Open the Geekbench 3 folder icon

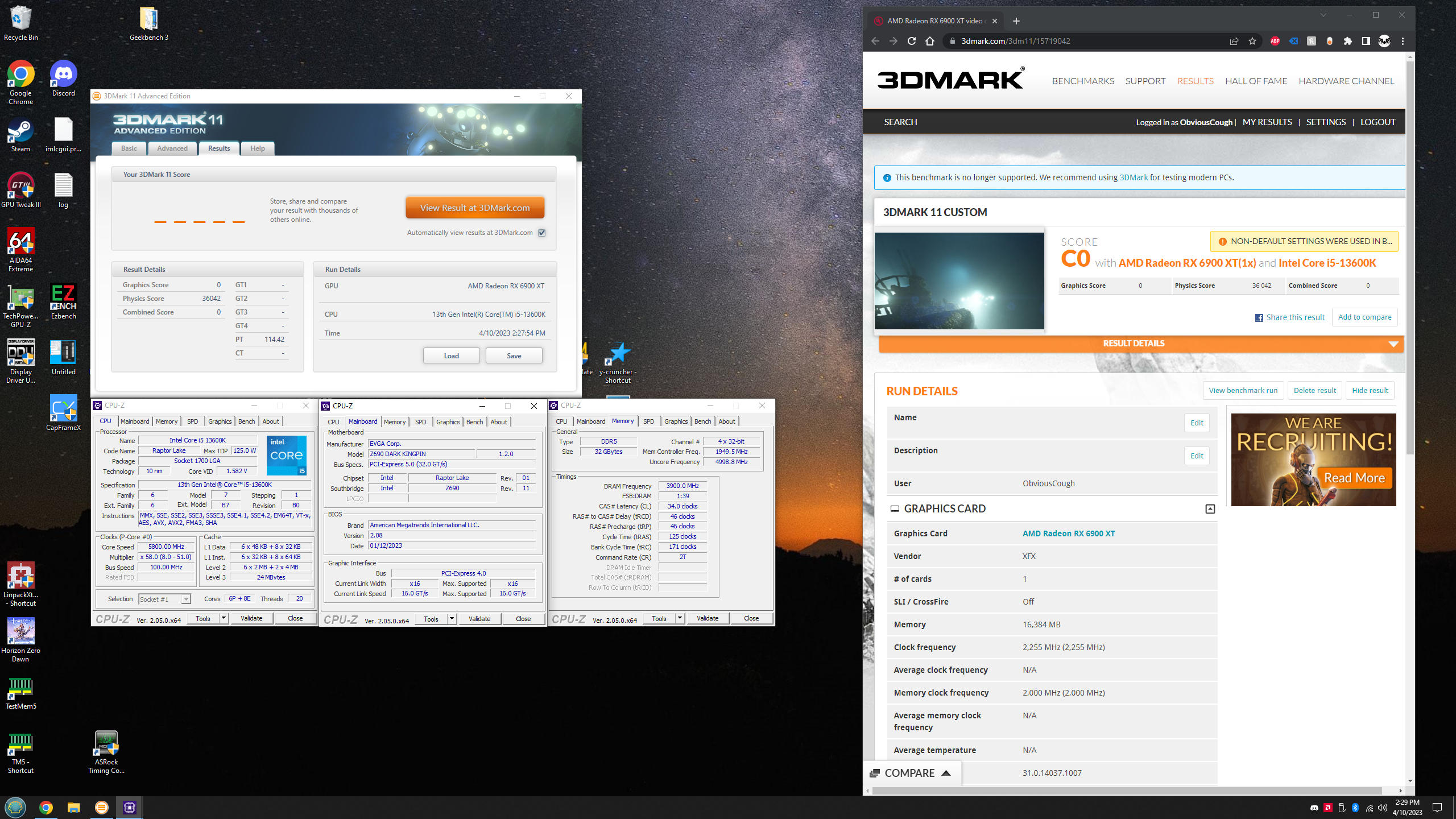coord(148,23)
